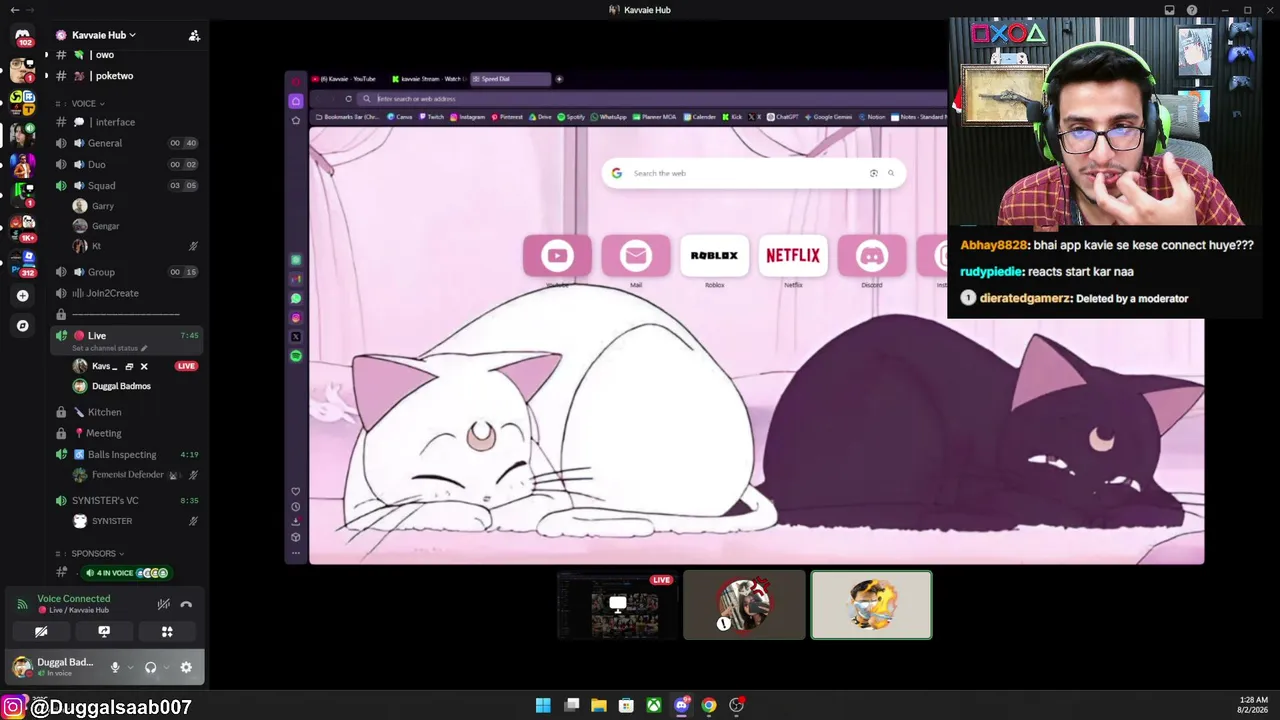
Task: Click the Add a Server plus icon
Action: pyautogui.click(x=22, y=296)
